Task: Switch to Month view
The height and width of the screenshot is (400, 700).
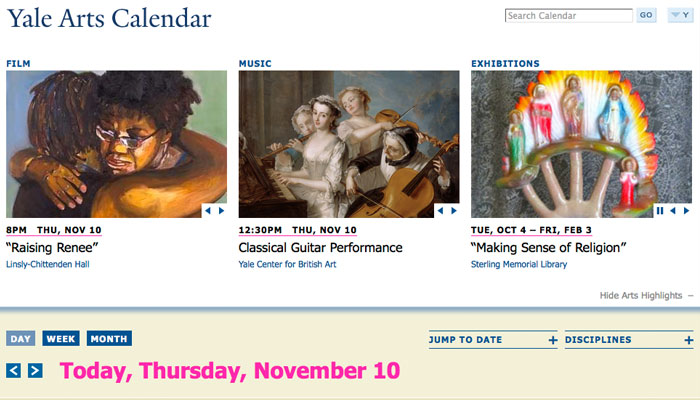Action: (x=109, y=338)
